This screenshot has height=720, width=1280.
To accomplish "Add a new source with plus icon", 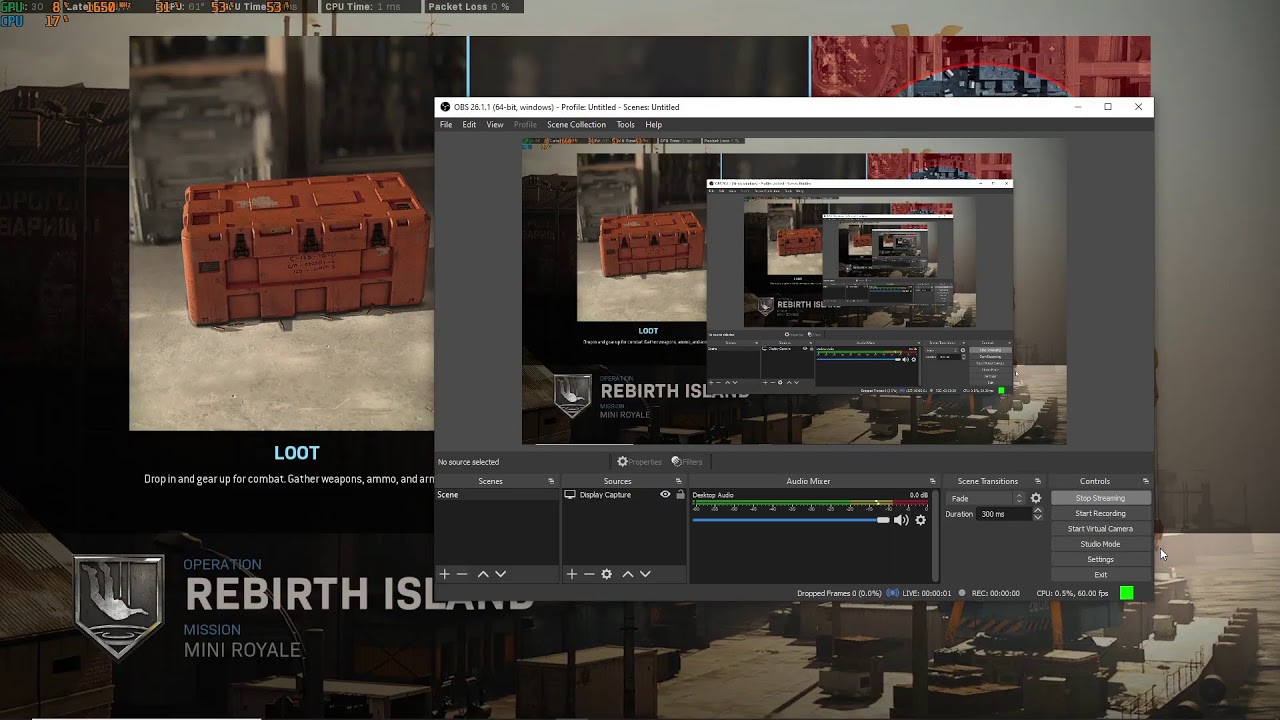I will click(x=571, y=574).
